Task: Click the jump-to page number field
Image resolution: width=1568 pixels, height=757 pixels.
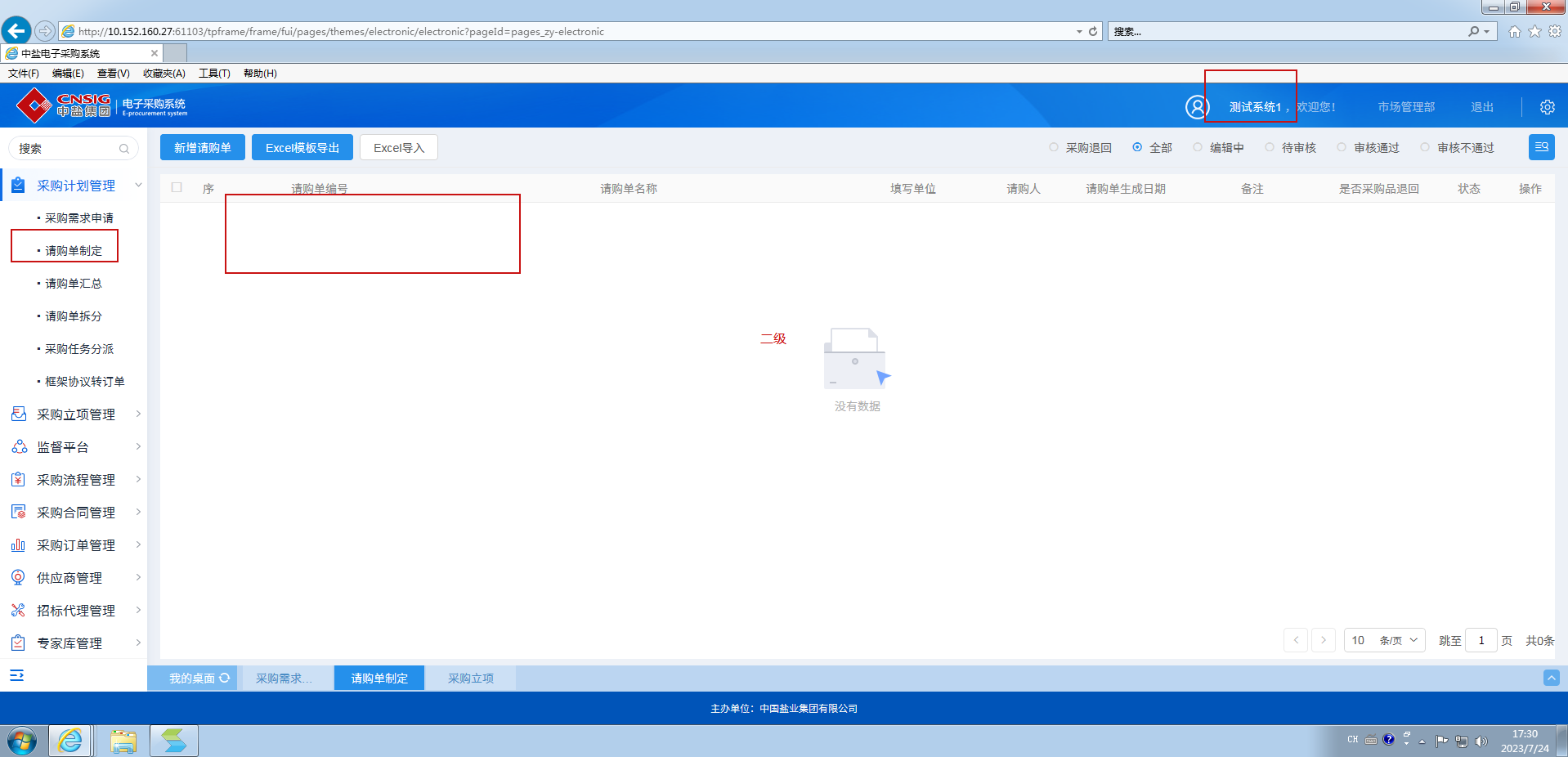Action: [x=1481, y=640]
